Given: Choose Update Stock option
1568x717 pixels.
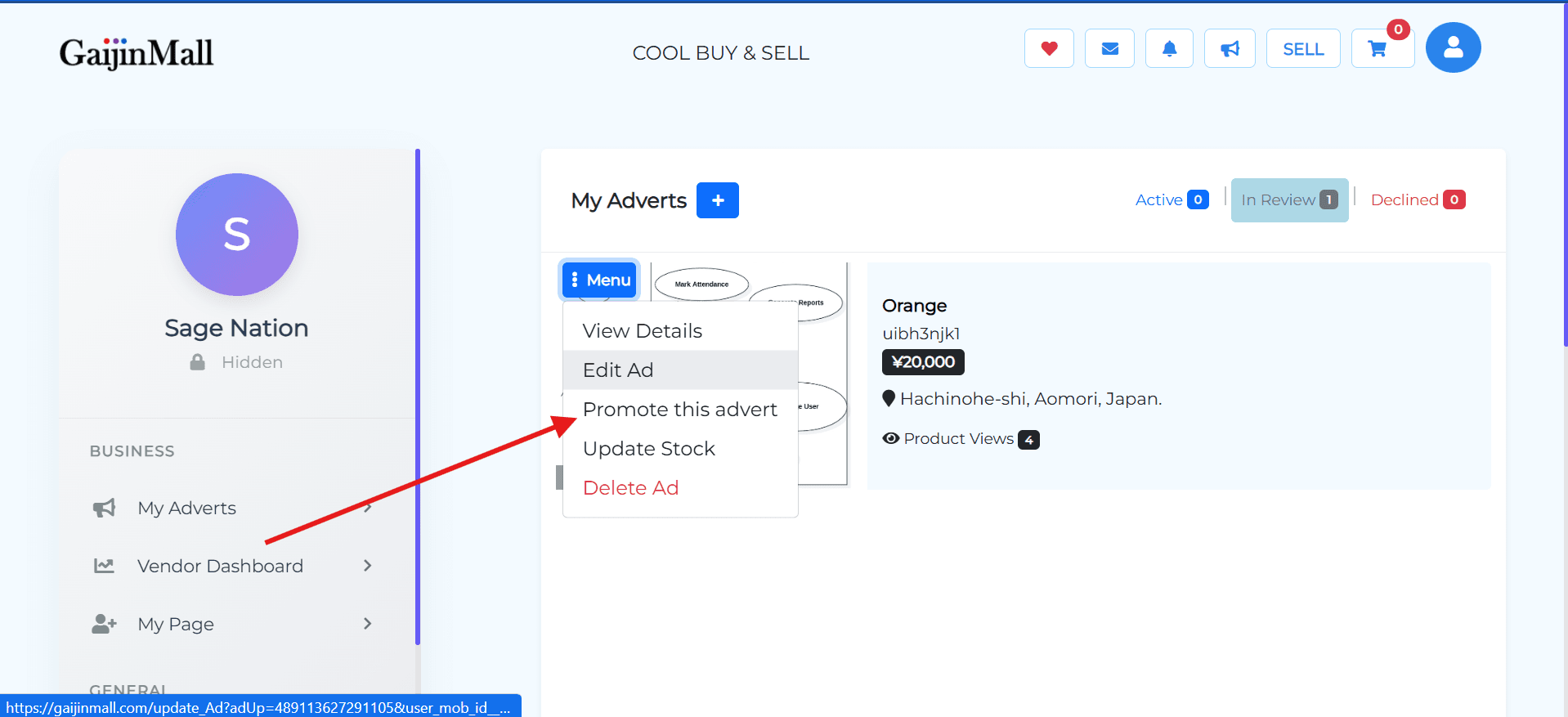Looking at the screenshot, I should tap(680, 449).
